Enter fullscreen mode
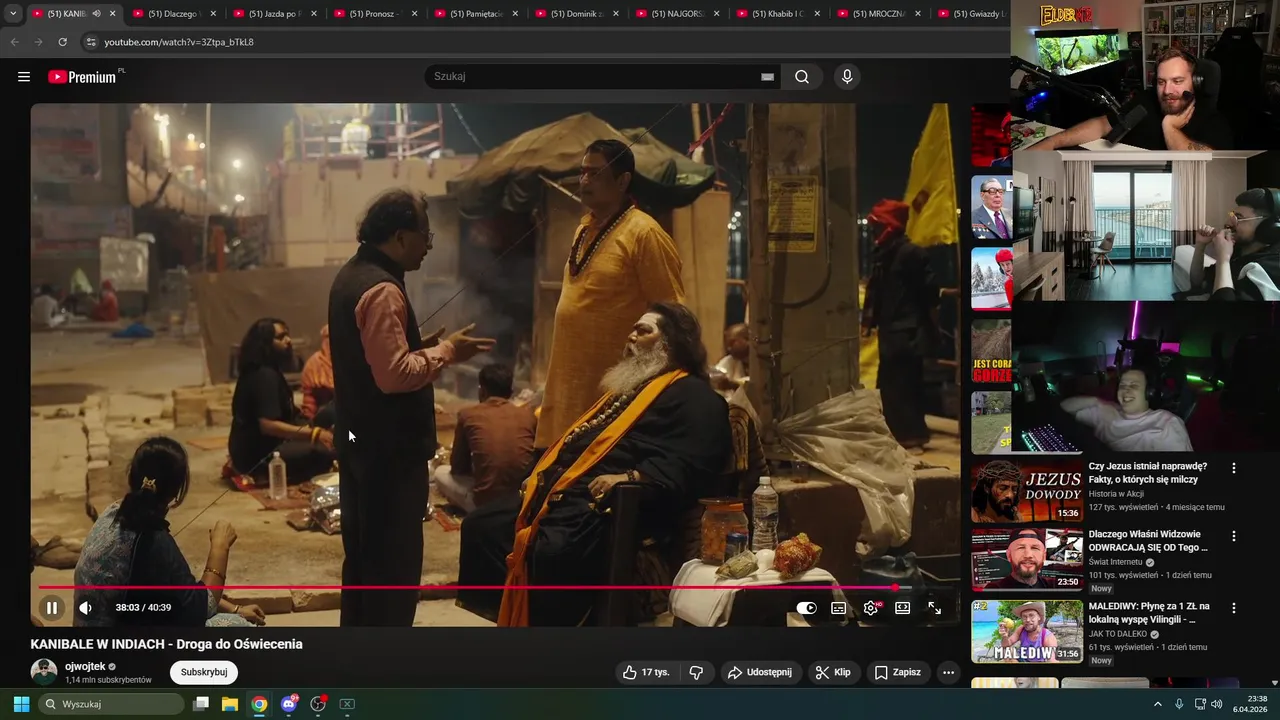Image resolution: width=1280 pixels, height=720 pixels. coord(935,608)
